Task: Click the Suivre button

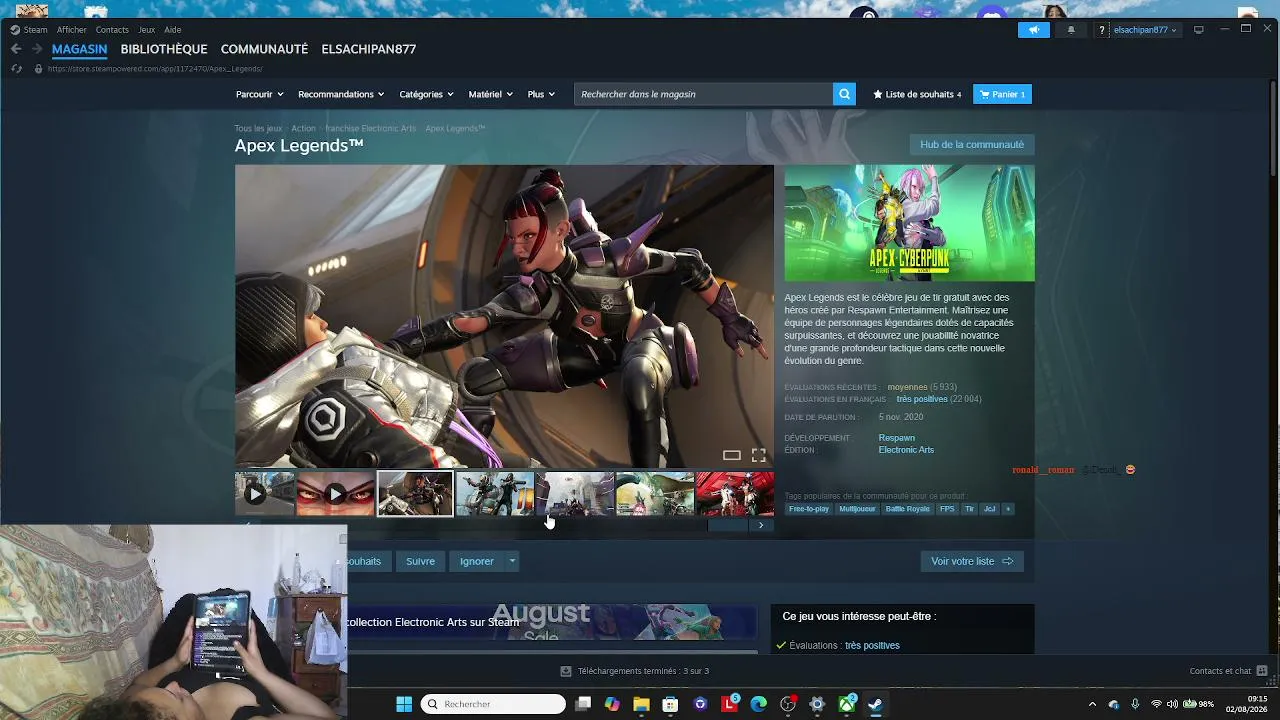Action: tap(420, 561)
